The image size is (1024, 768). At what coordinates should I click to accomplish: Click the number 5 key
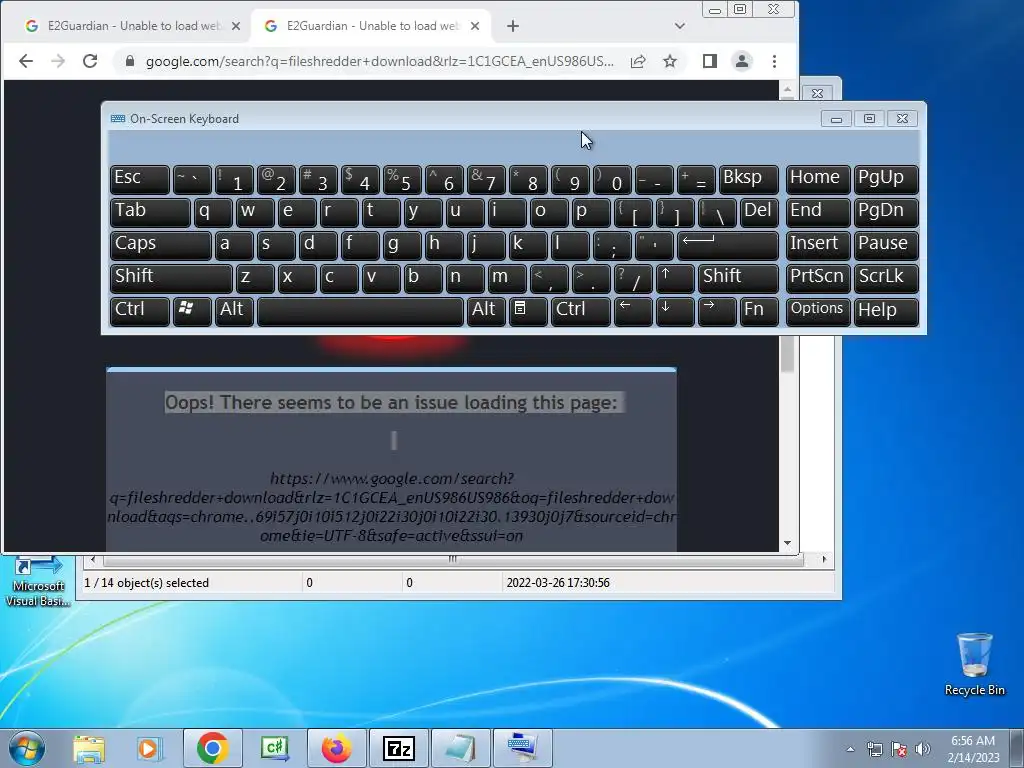click(402, 179)
